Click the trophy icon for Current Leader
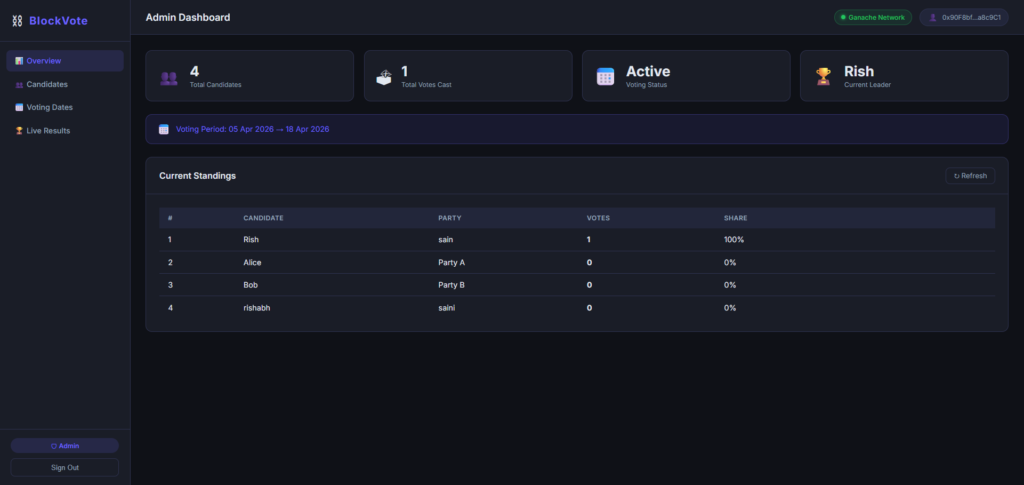The height and width of the screenshot is (485, 1024). click(x=823, y=77)
